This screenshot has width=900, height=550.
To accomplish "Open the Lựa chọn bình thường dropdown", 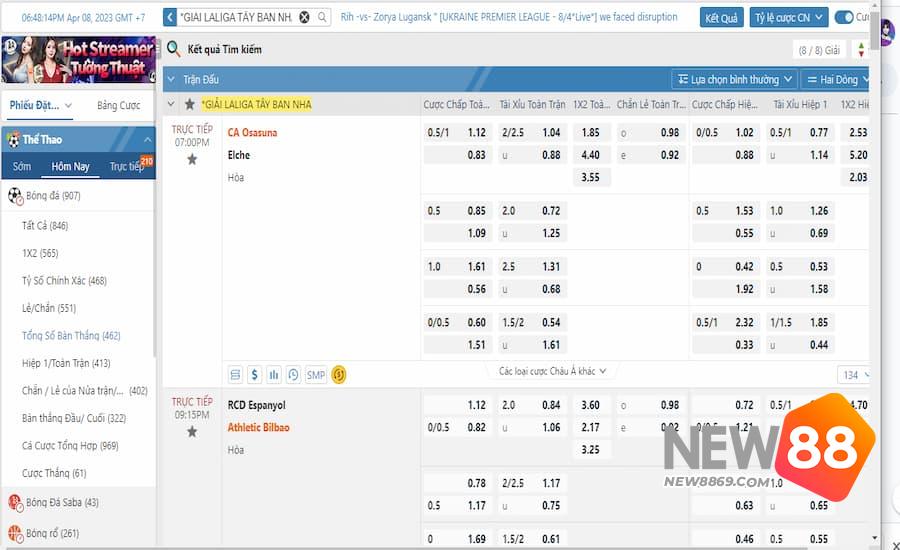I will (x=734, y=79).
